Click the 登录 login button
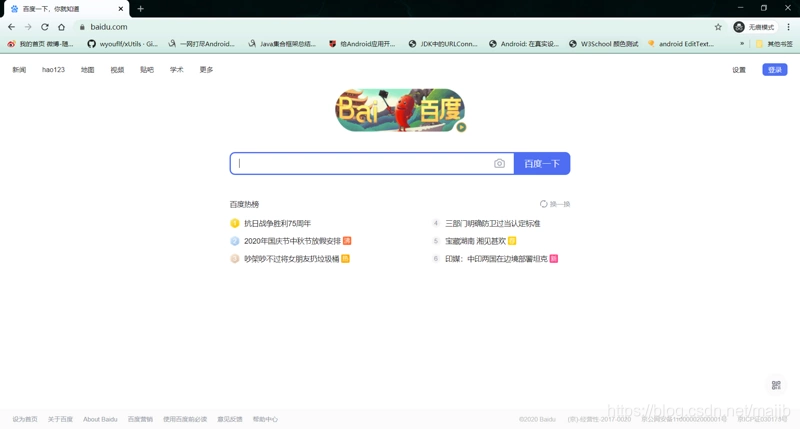This screenshot has width=800, height=429. click(774, 70)
